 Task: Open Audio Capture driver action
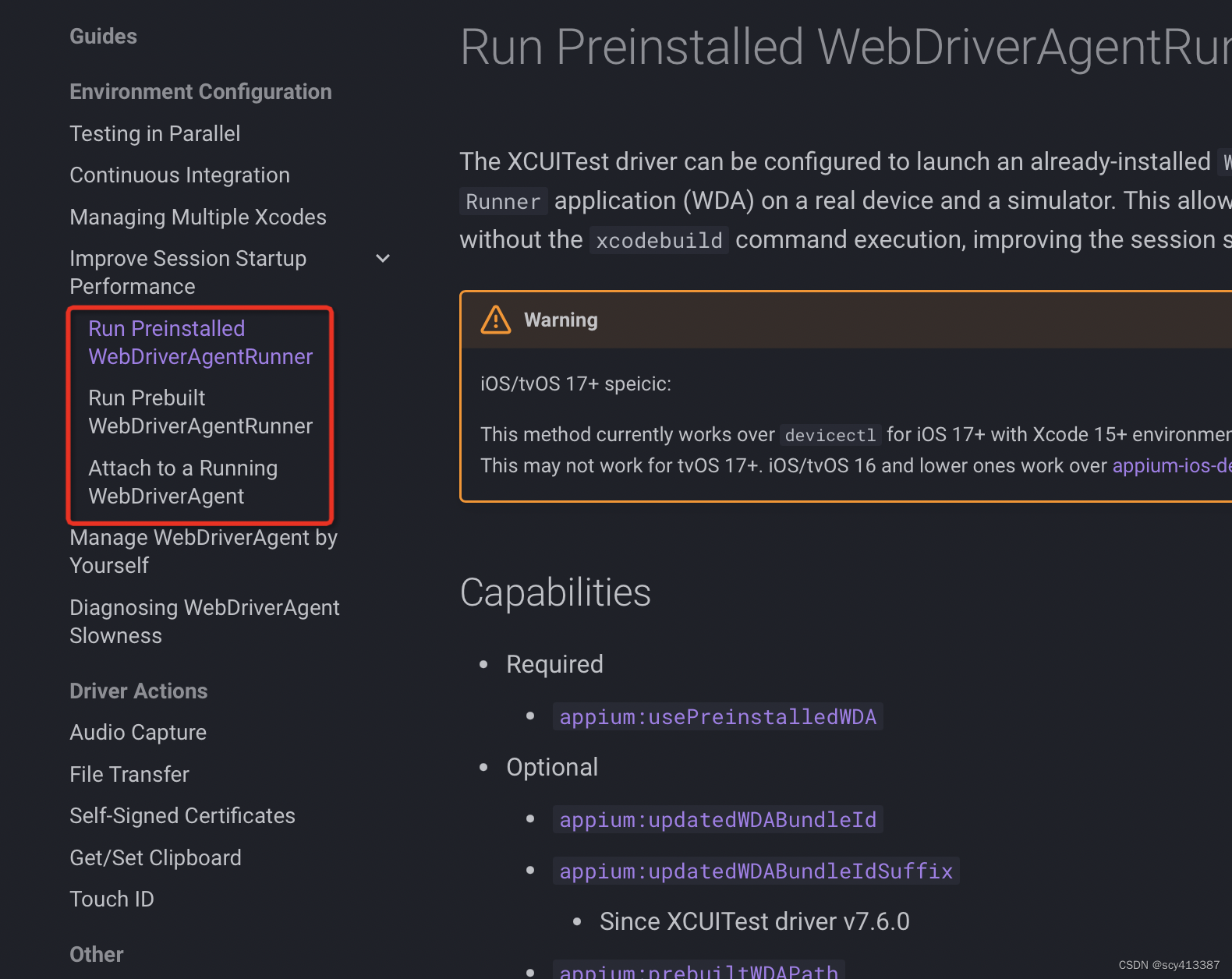[138, 733]
